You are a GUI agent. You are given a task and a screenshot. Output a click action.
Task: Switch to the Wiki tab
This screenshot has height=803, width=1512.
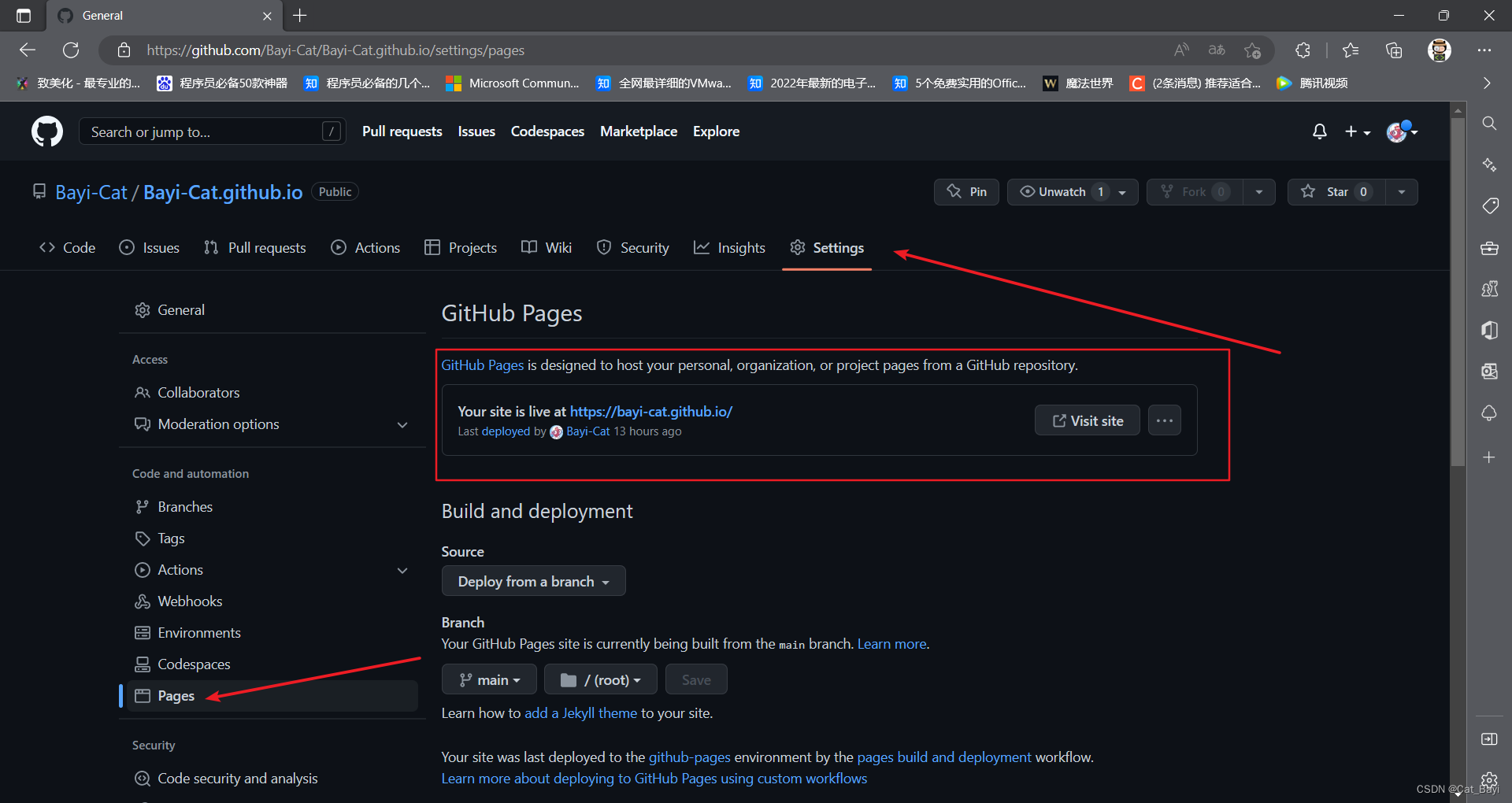pos(547,248)
